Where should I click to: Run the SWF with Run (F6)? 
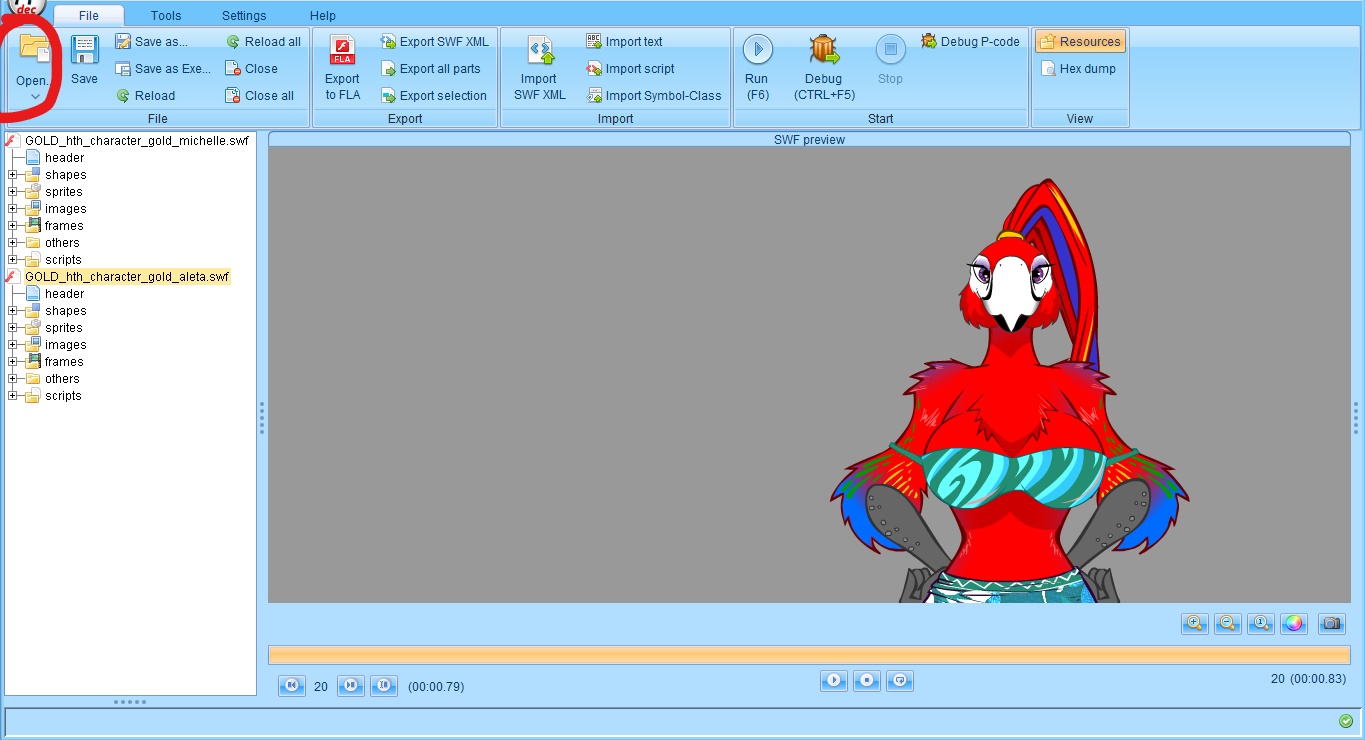point(757,68)
